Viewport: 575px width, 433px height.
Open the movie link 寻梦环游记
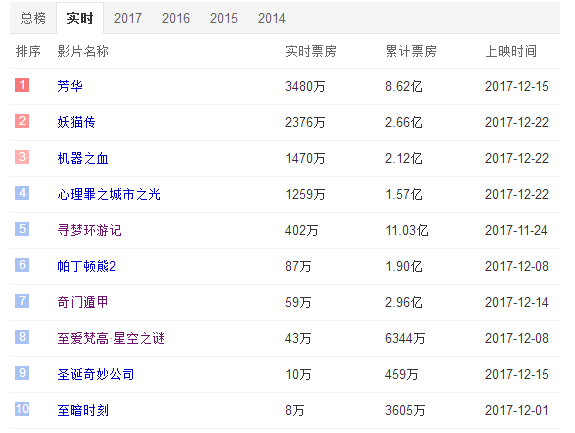pyautogui.click(x=89, y=230)
